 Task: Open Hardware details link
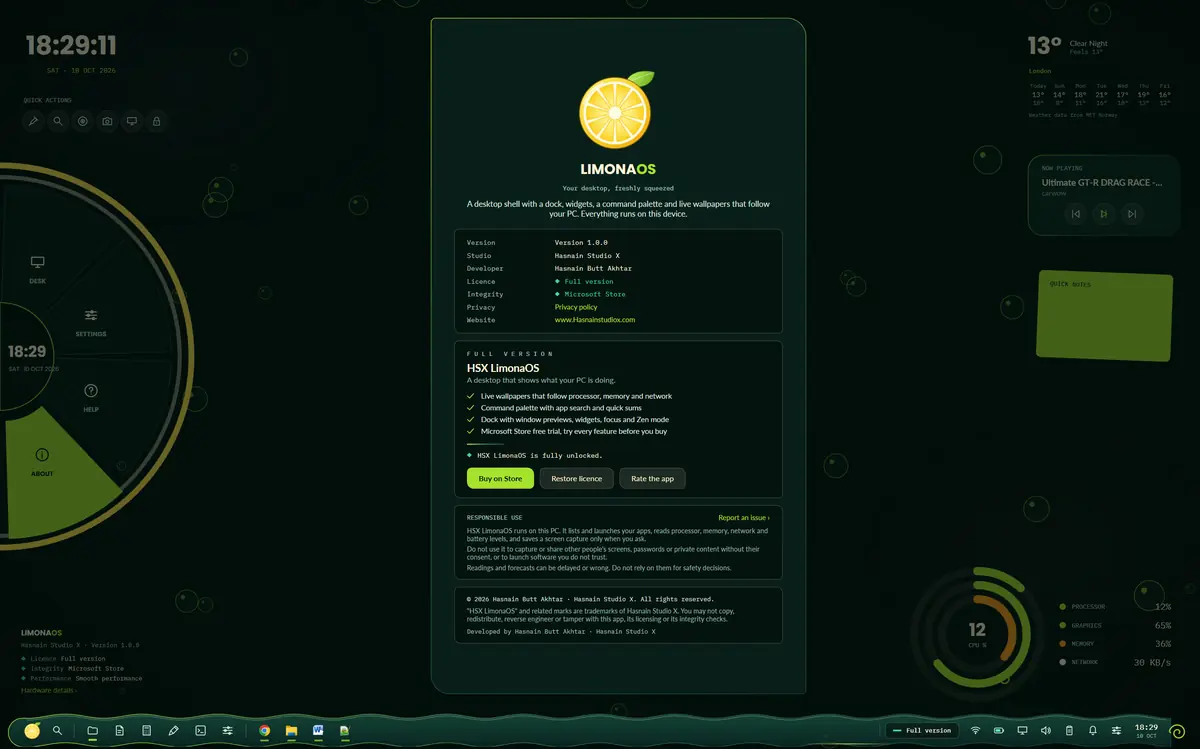[49, 690]
